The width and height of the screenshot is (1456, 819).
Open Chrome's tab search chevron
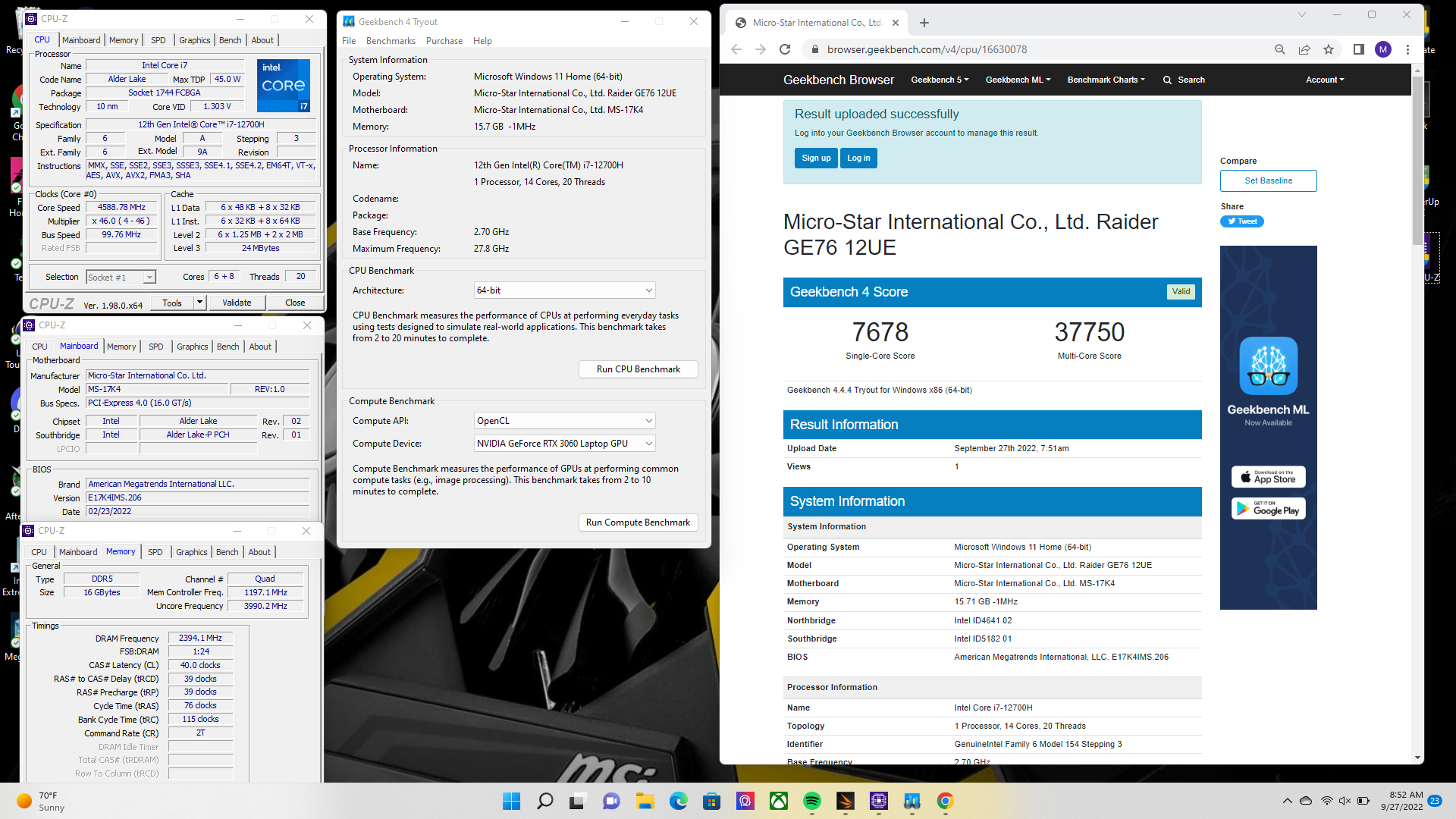pos(1302,14)
